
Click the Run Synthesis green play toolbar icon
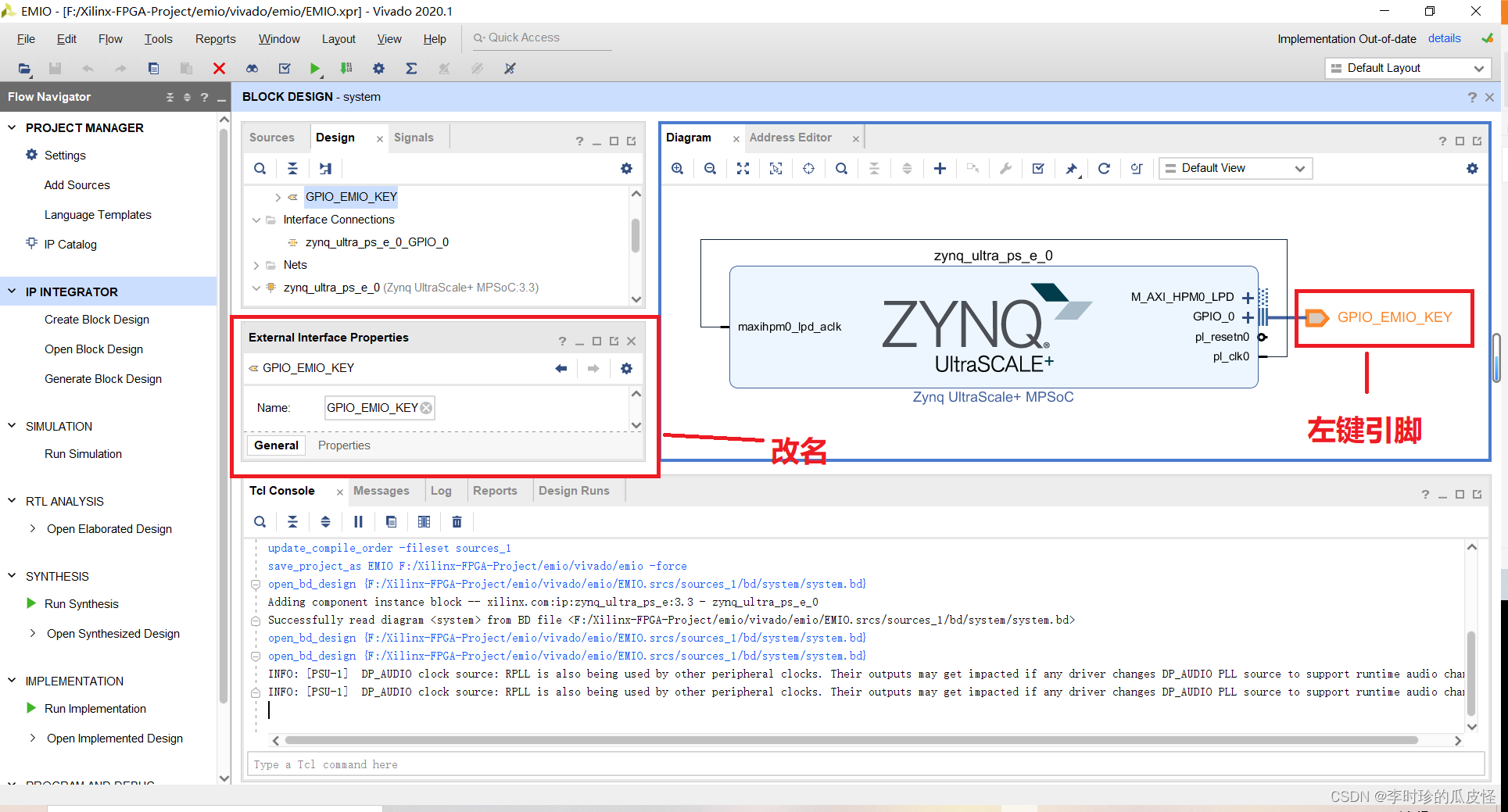tap(314, 69)
